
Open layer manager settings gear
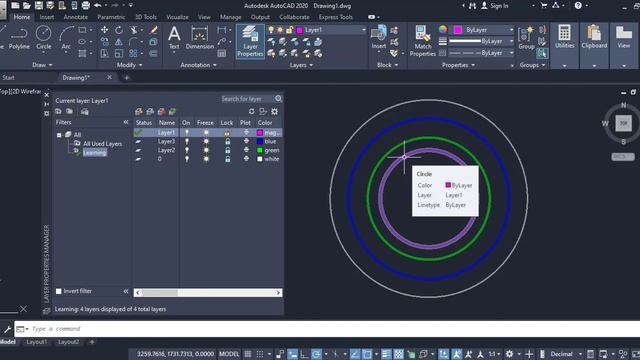tap(275, 111)
